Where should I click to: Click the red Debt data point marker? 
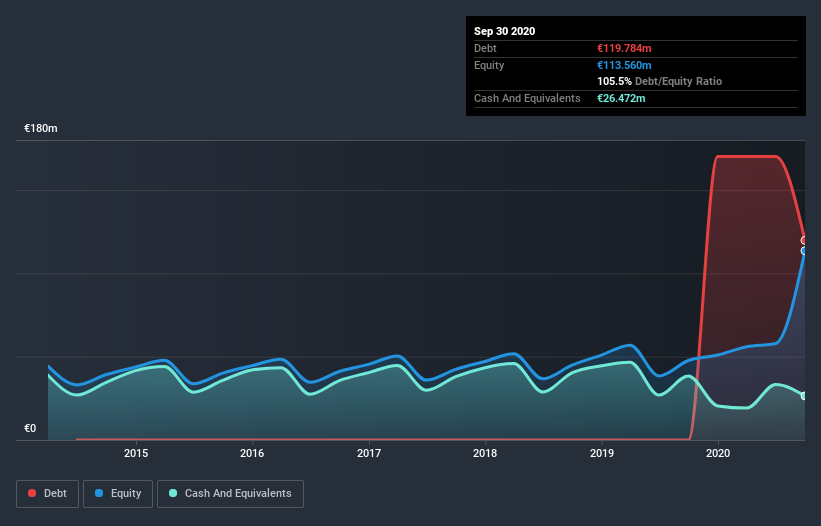[x=804, y=240]
